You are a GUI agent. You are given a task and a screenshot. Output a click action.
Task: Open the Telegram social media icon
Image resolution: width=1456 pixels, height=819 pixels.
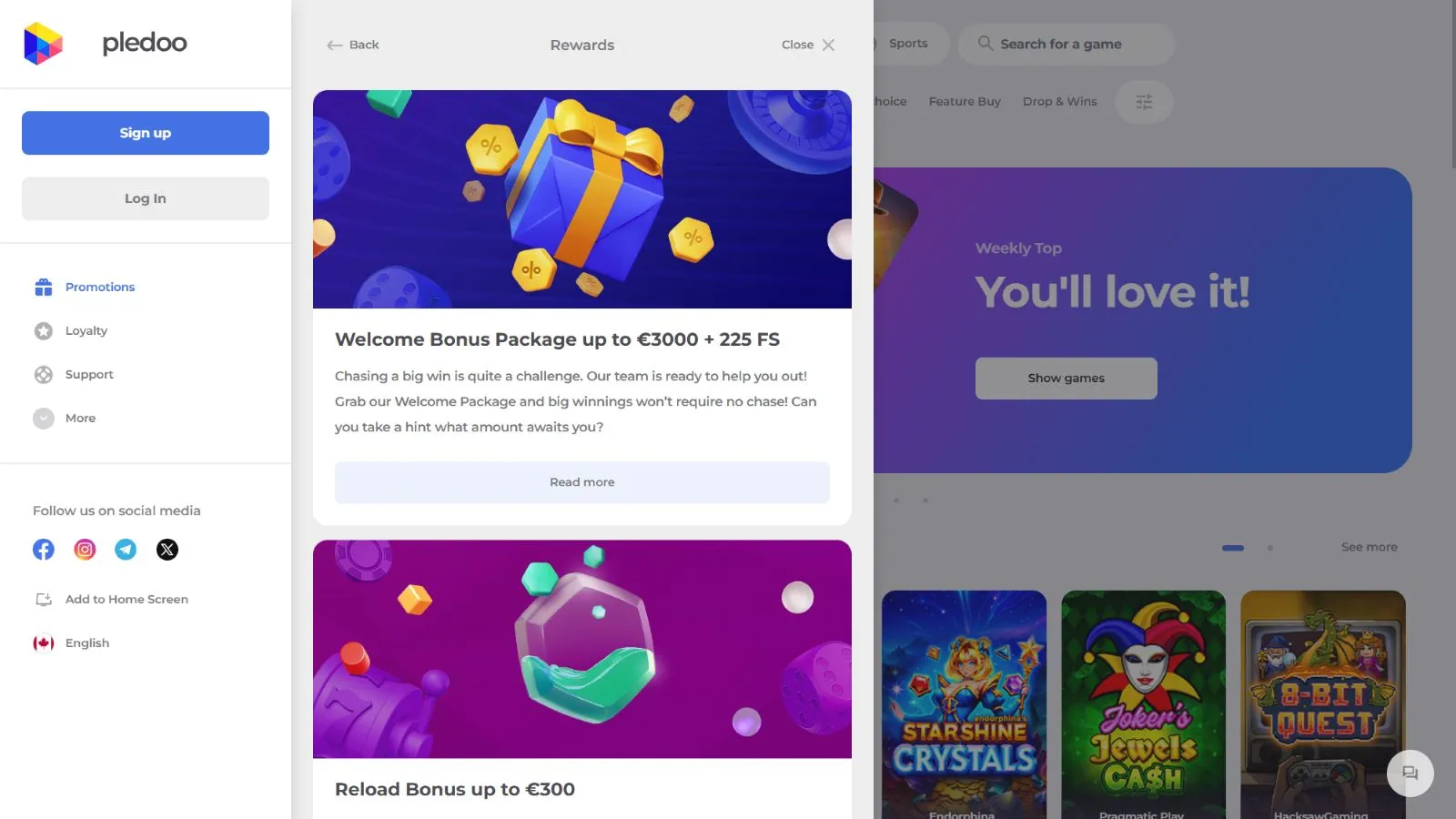tap(126, 550)
